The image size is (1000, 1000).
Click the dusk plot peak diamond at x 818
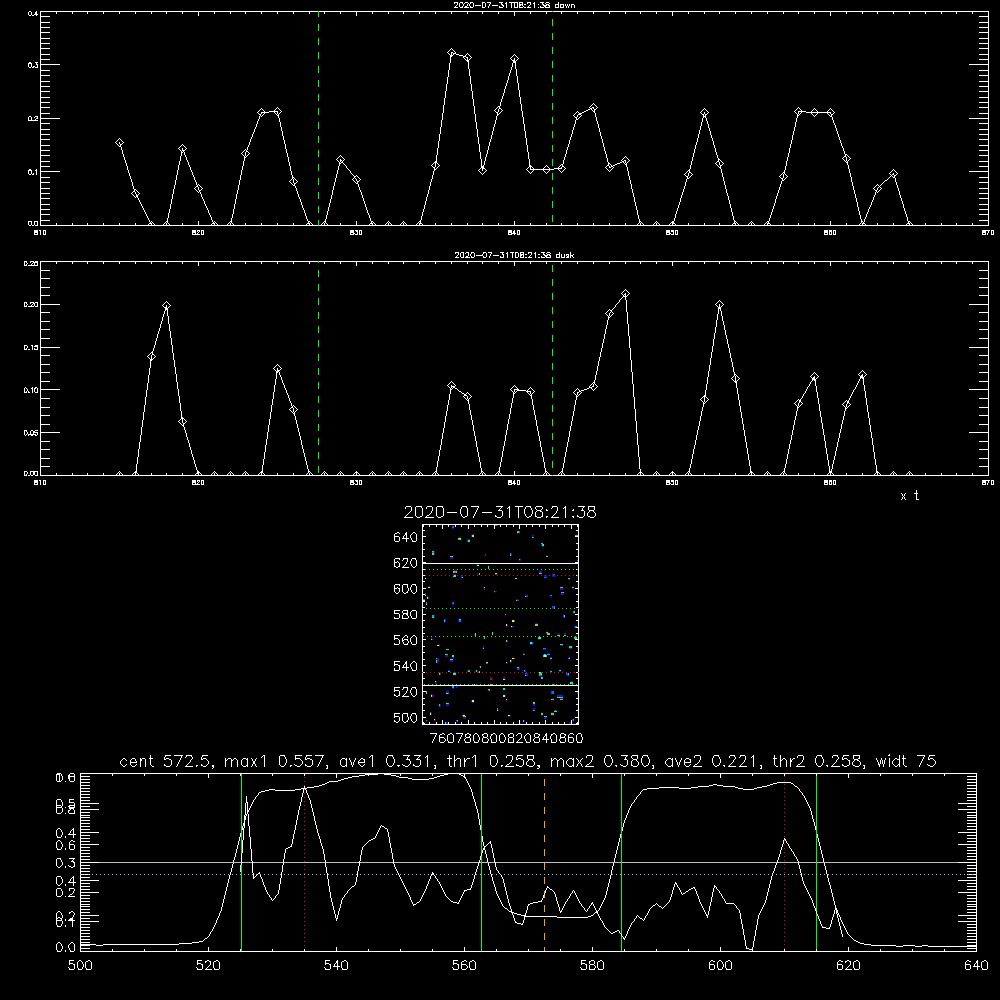166,305
